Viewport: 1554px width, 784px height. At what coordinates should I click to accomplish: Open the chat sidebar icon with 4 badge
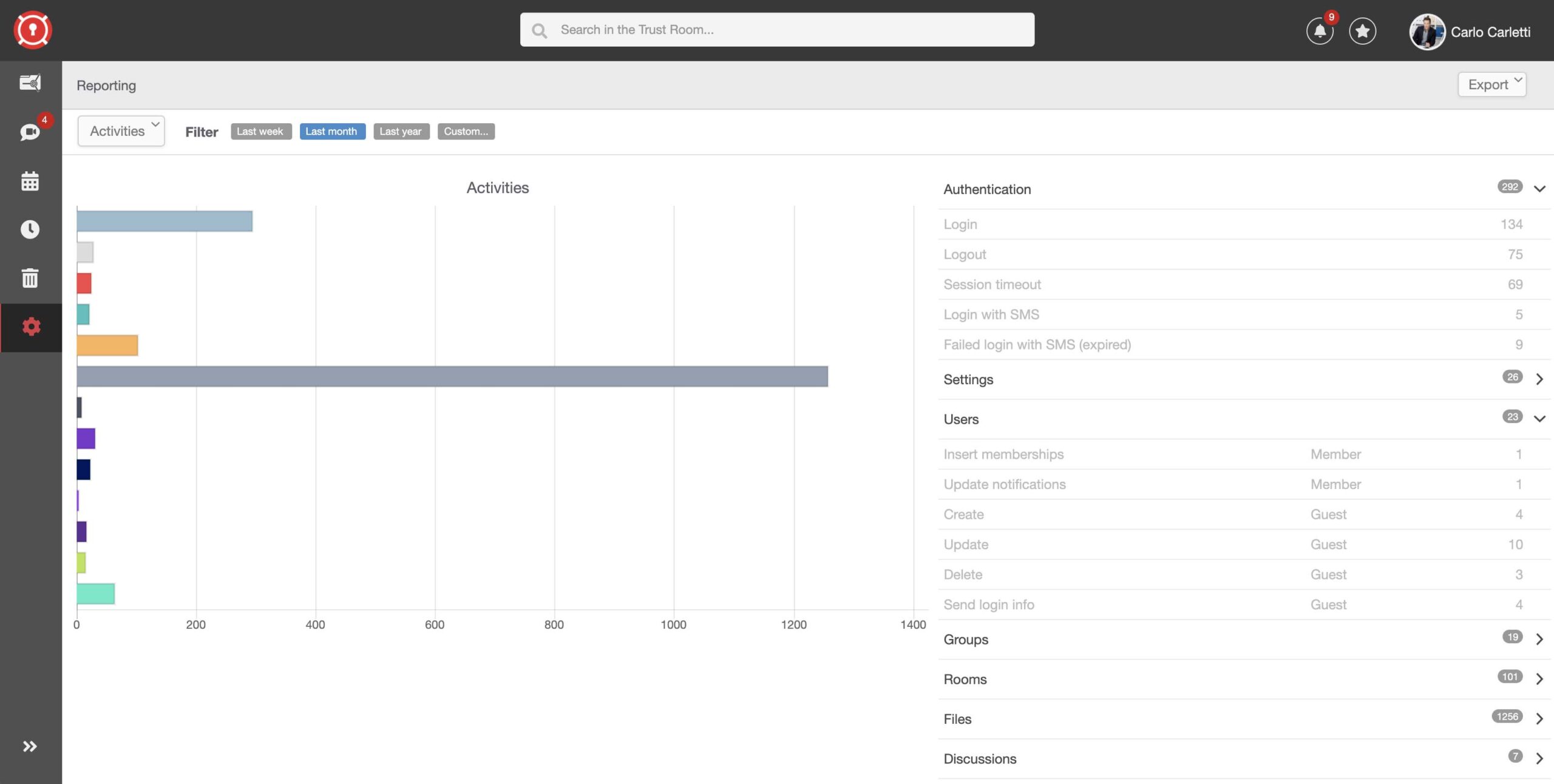pyautogui.click(x=30, y=132)
